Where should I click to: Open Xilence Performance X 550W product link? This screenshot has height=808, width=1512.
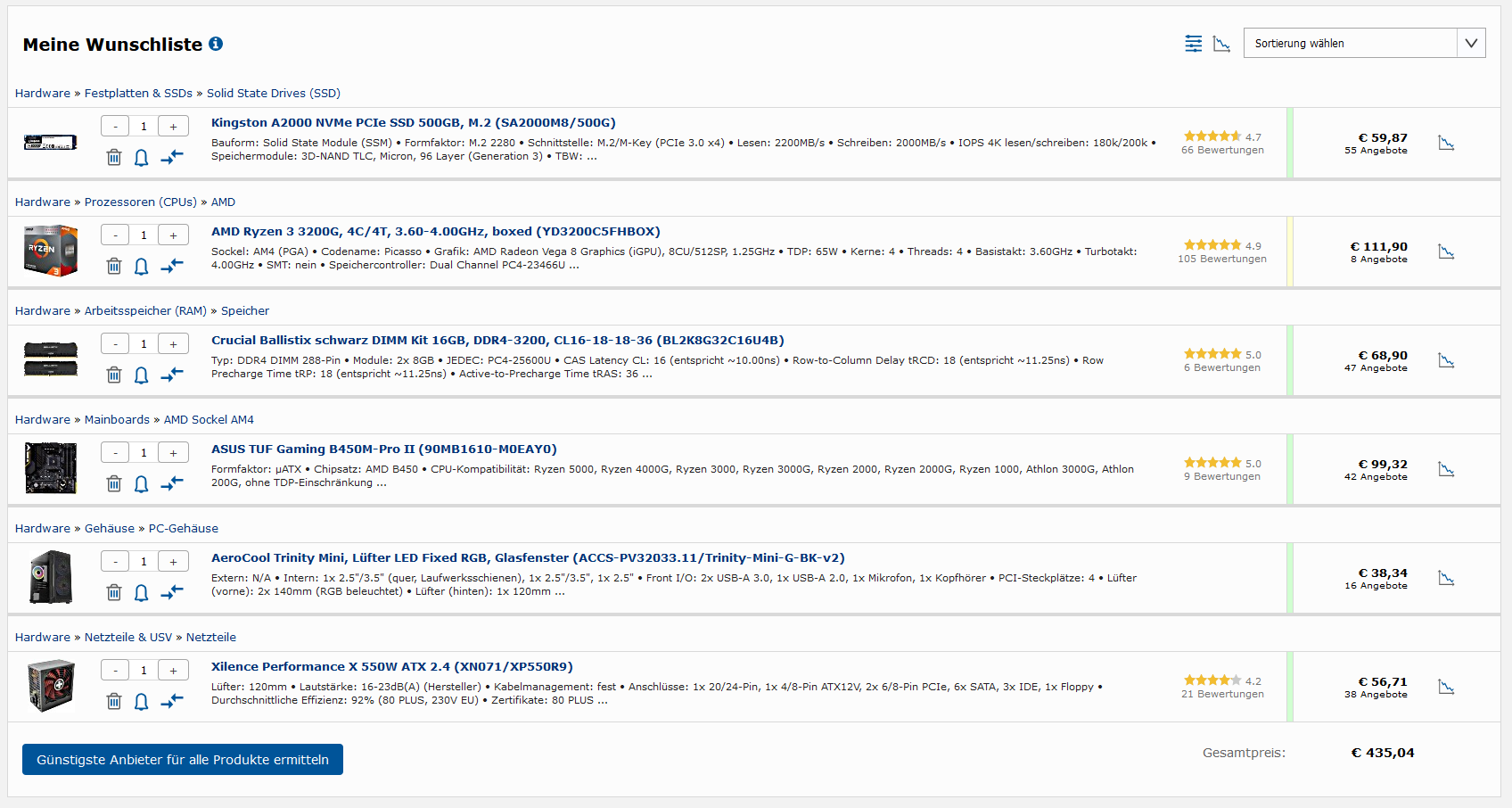click(x=392, y=667)
